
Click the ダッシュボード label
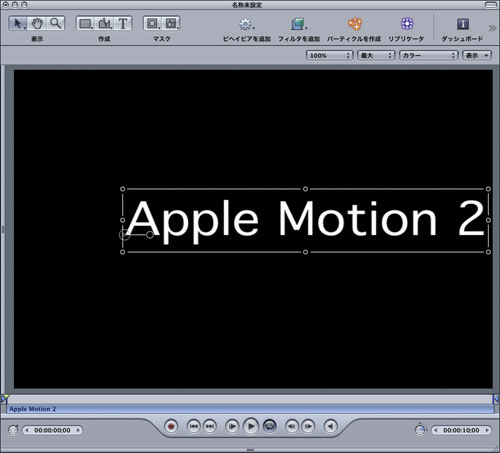click(462, 39)
